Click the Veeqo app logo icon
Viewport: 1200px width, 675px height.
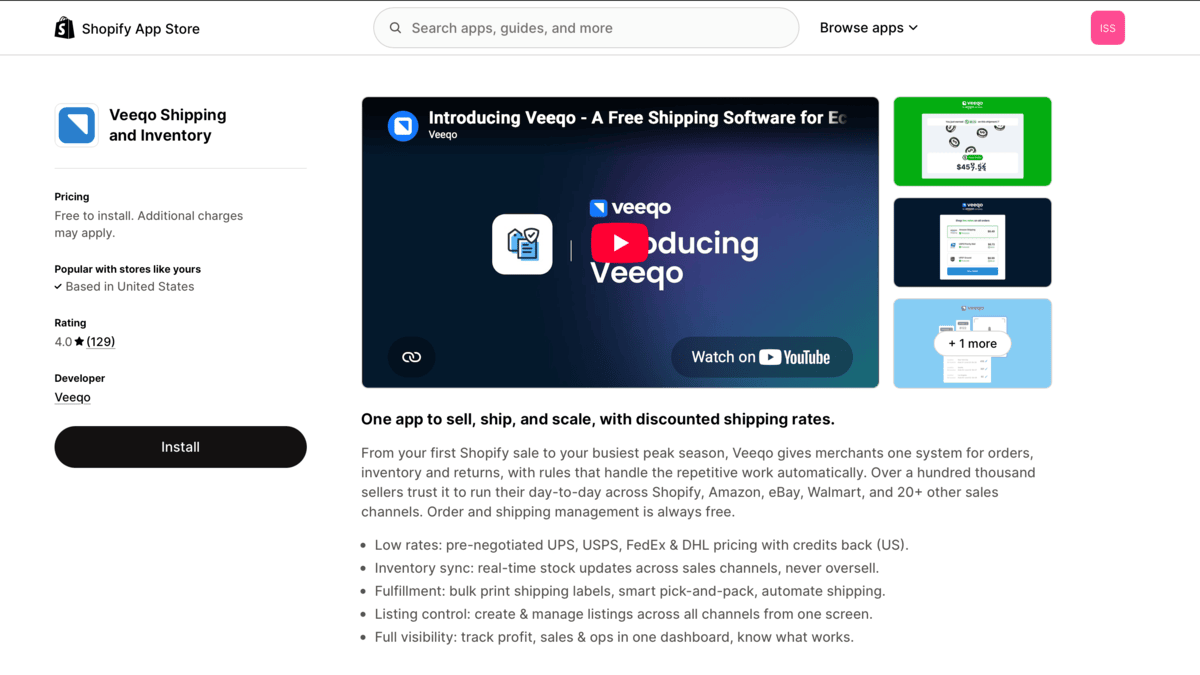coord(77,125)
